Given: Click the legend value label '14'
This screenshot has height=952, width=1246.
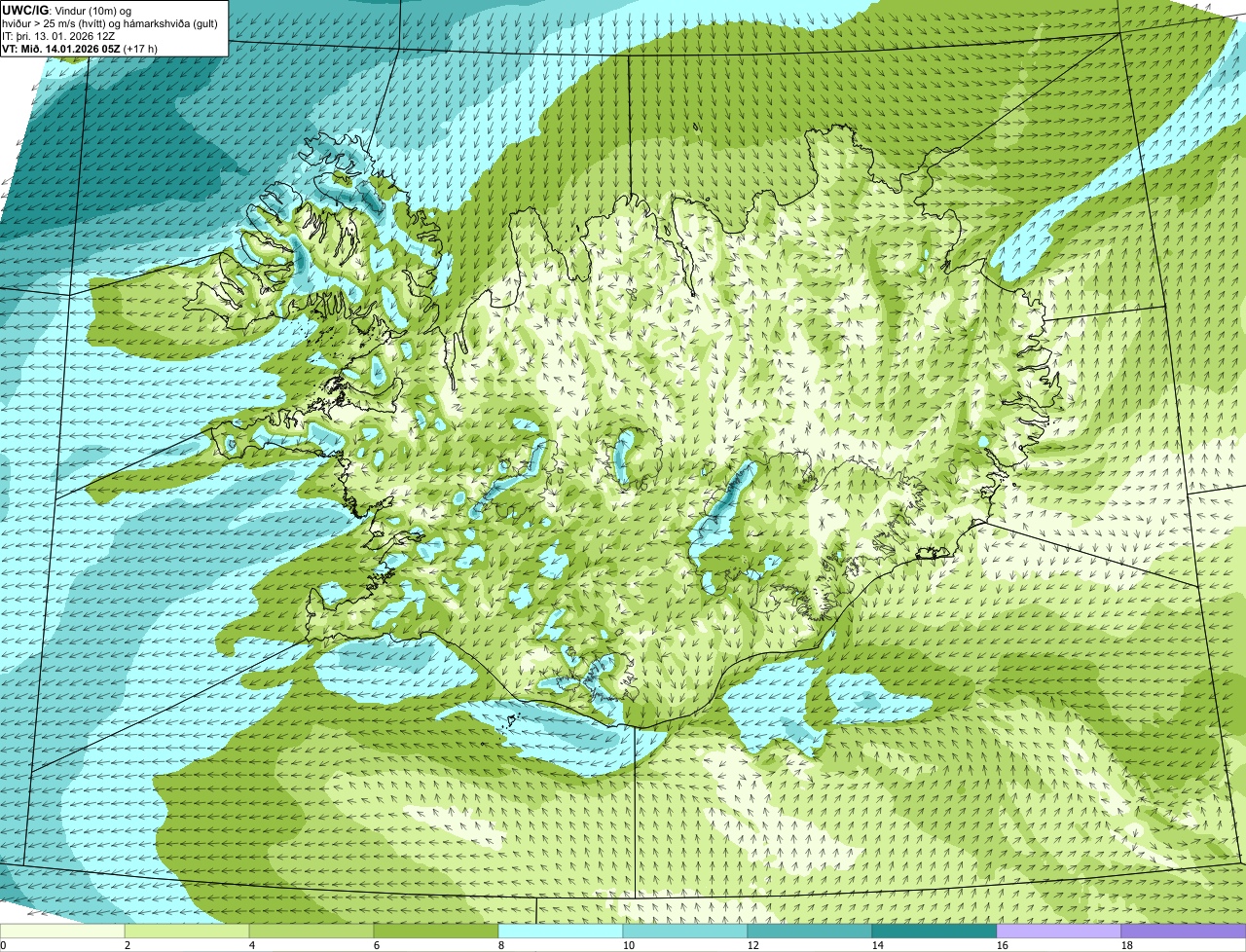Looking at the screenshot, I should [x=878, y=945].
